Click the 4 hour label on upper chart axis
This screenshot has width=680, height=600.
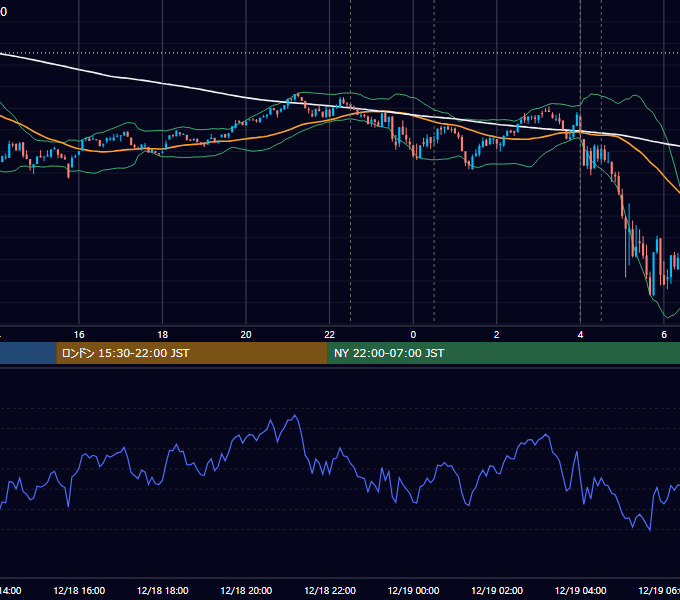(580, 335)
